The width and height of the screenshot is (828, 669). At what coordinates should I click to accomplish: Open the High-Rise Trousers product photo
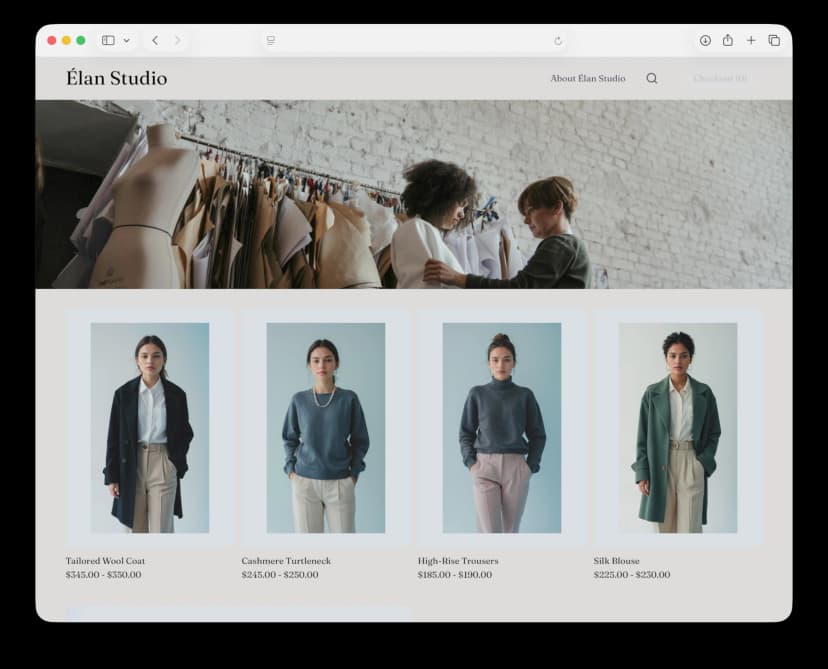[502, 427]
